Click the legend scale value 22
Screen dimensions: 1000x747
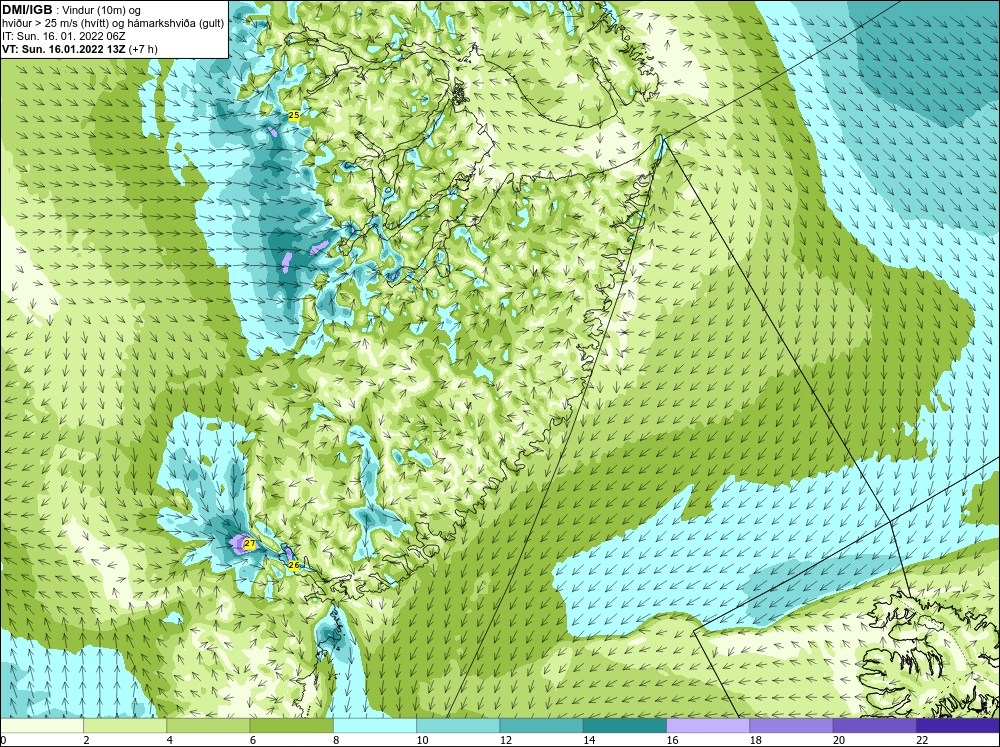tap(922, 740)
